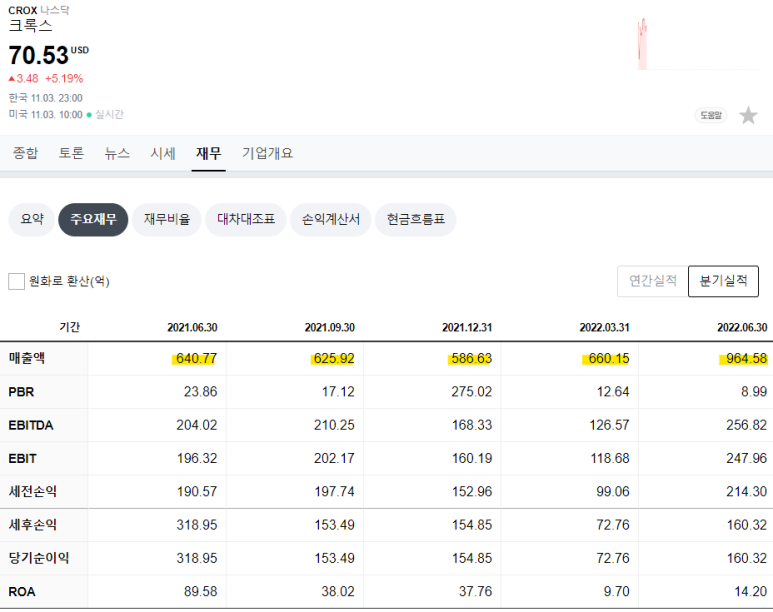Enable 원화로 환산(억) checkbox
Viewport: 773px width, 612px height.
(x=16, y=281)
